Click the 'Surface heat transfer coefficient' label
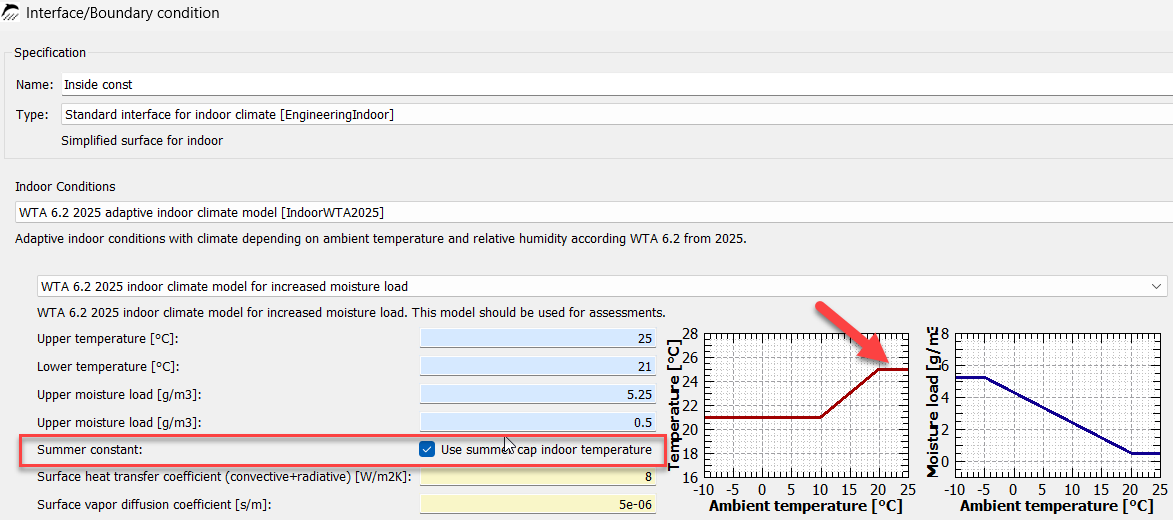The image size is (1173, 520). [x=224, y=477]
